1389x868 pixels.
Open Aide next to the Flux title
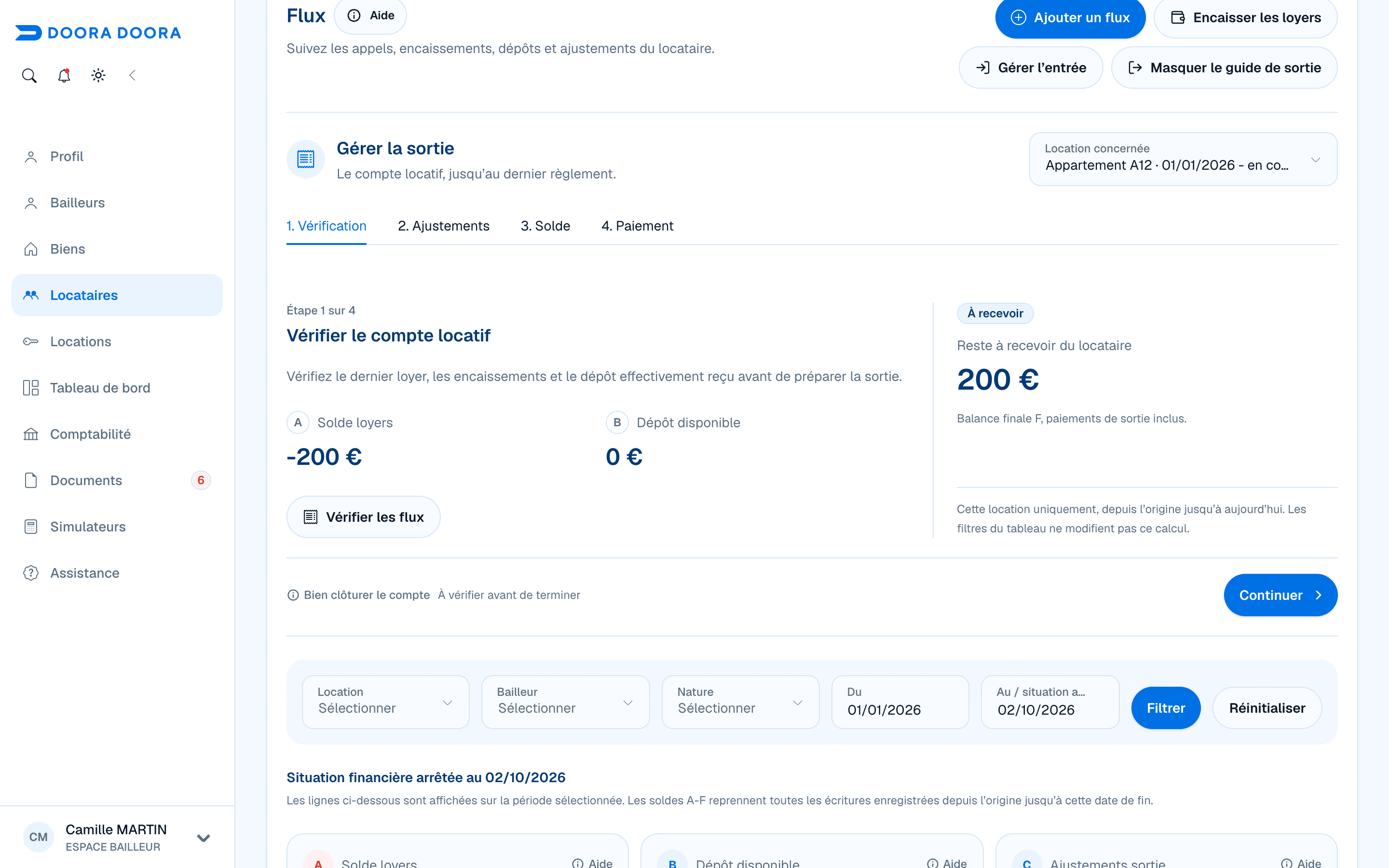[370, 15]
